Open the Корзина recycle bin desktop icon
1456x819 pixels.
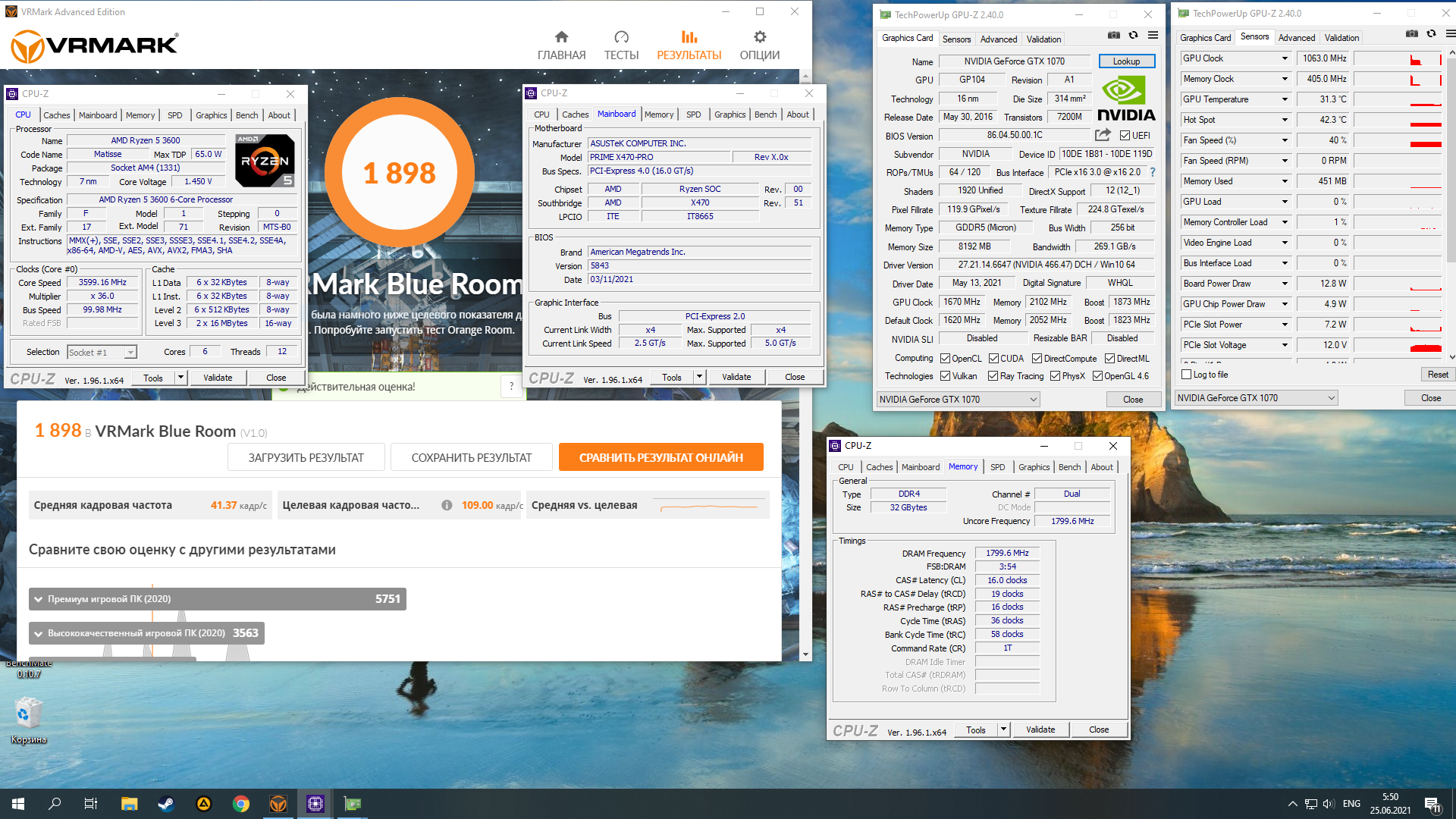pos(28,720)
